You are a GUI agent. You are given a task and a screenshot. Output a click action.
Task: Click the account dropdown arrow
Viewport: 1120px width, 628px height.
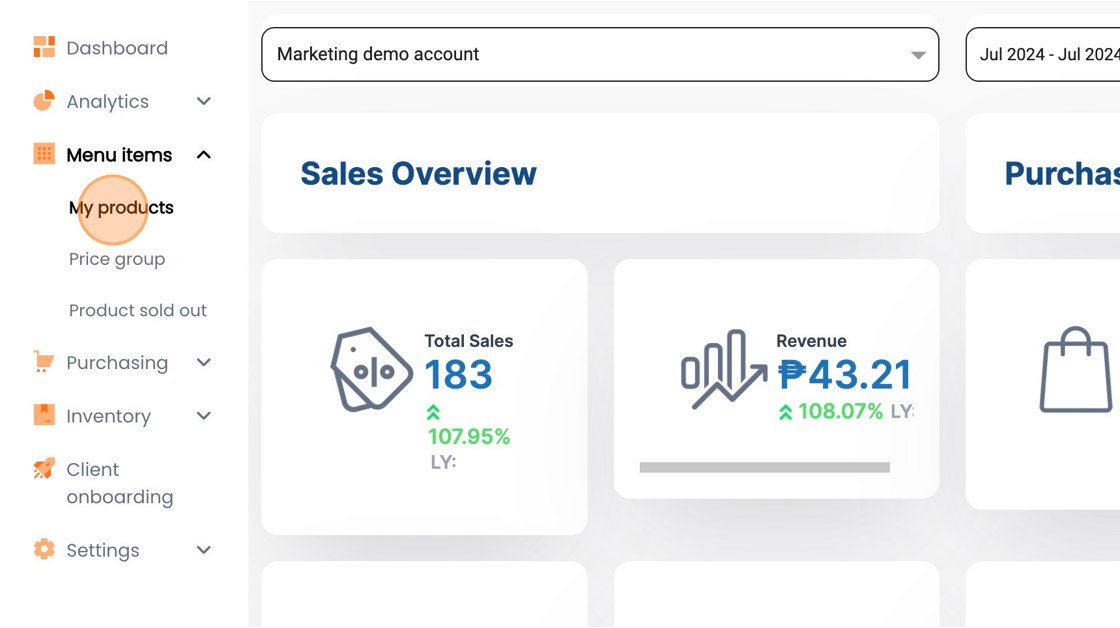[919, 55]
